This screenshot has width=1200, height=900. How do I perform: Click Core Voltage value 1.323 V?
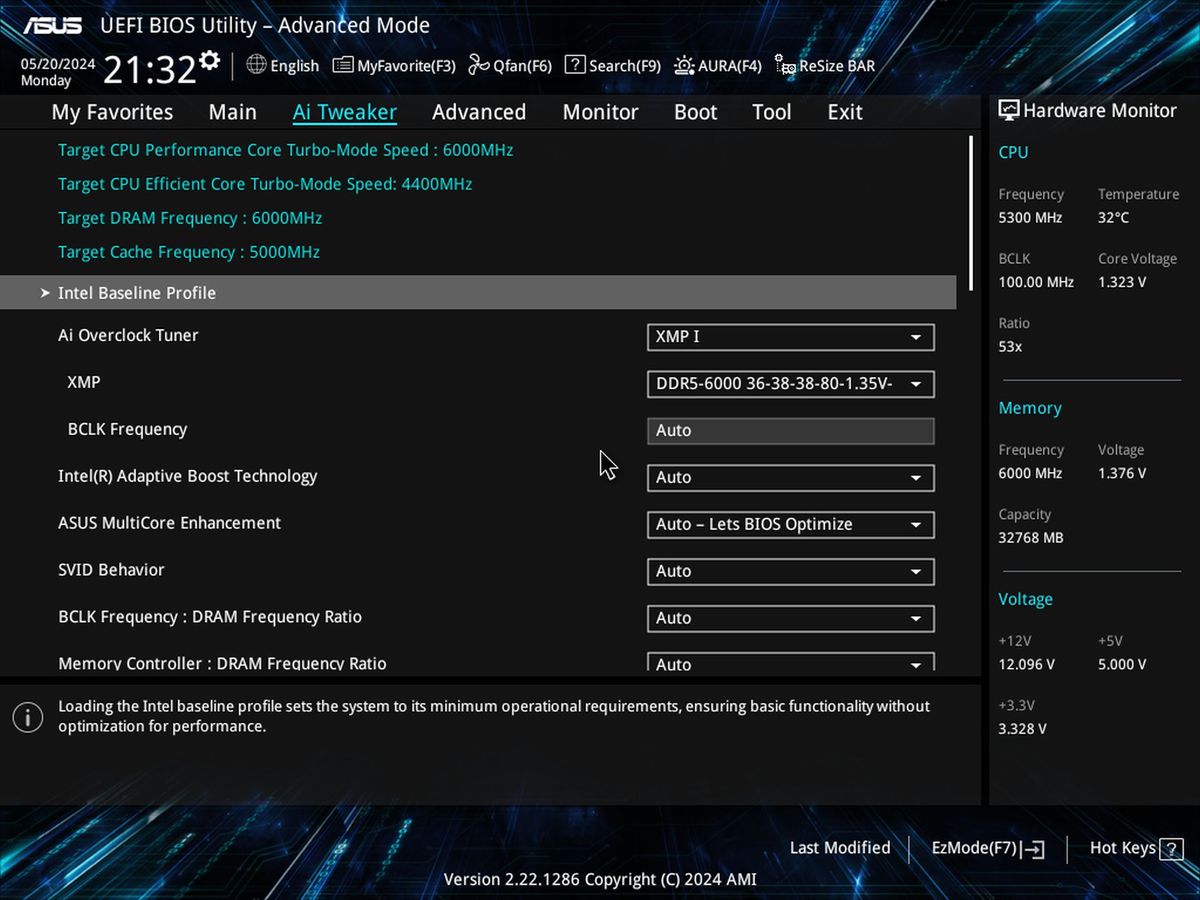(x=1122, y=282)
